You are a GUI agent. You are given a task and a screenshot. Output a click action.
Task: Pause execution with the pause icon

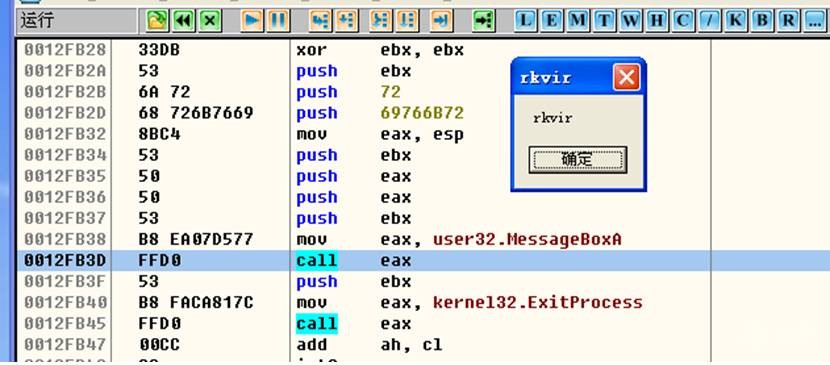pos(279,21)
